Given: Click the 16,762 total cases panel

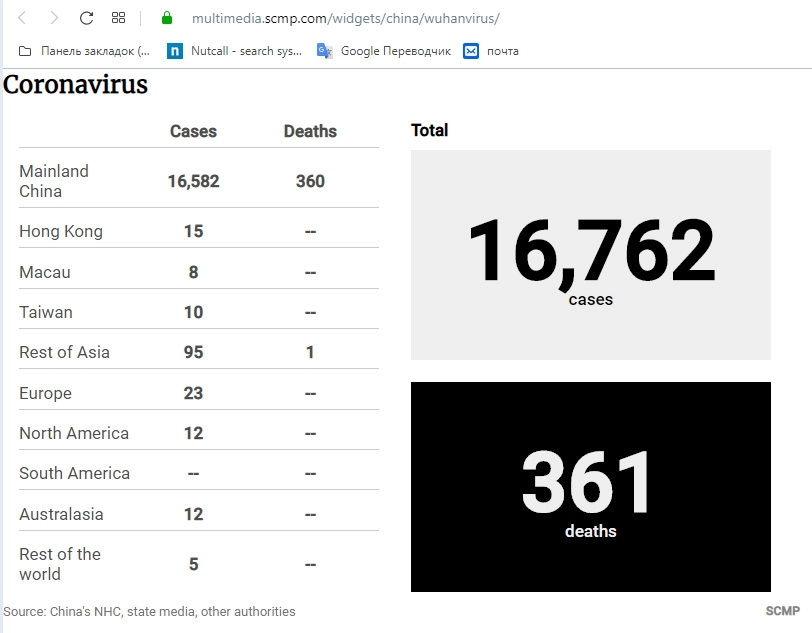Looking at the screenshot, I should (590, 255).
